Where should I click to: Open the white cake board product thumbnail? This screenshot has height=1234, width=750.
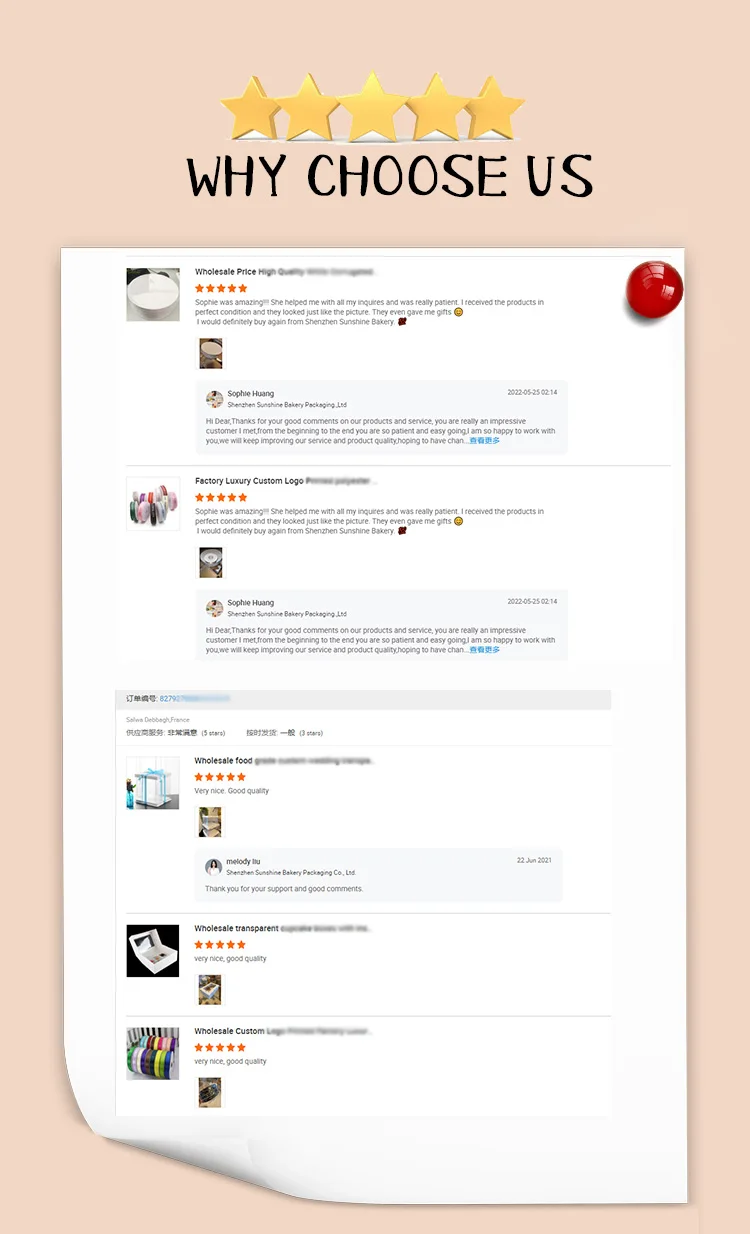153,295
